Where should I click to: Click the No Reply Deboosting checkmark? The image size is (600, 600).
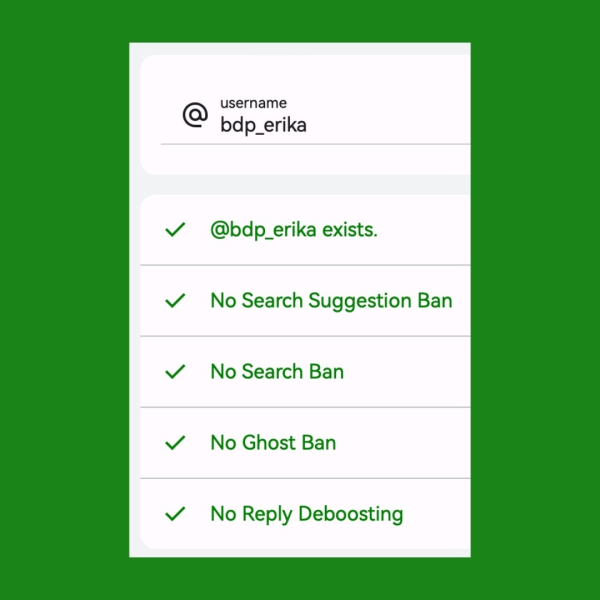(175, 514)
